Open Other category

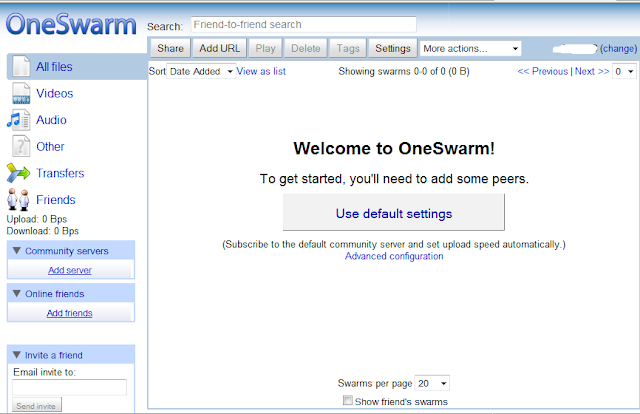pos(50,147)
